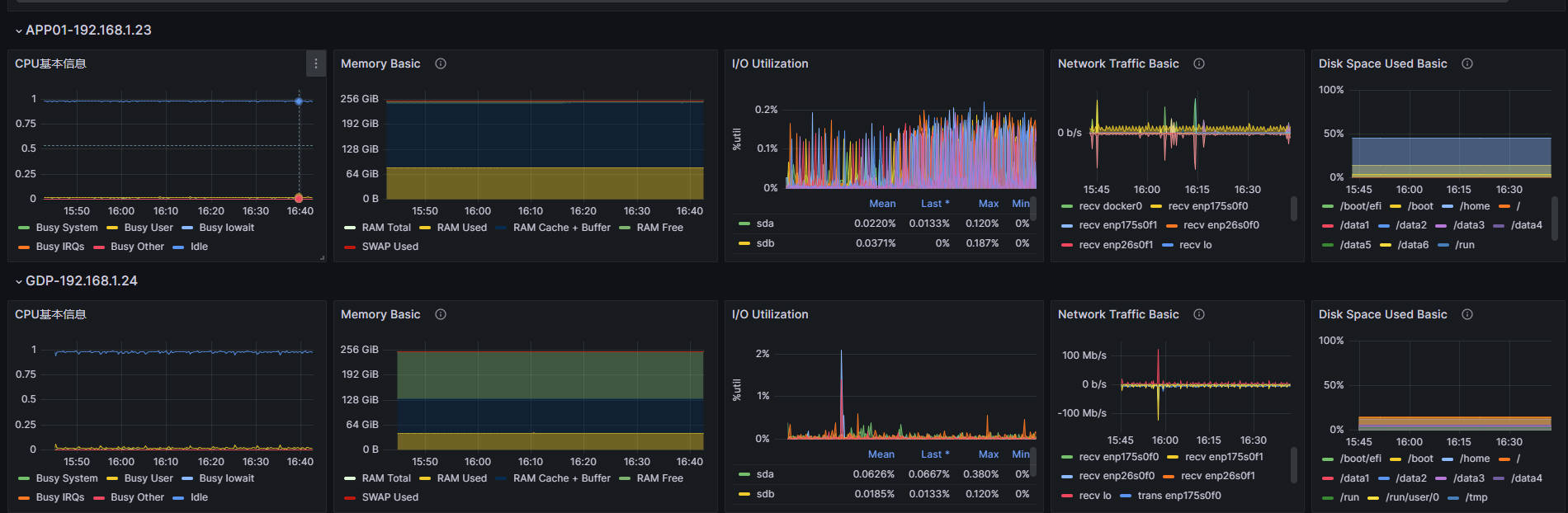The width and height of the screenshot is (1568, 513).
Task: Click recv lo in GDP Network legend
Action: tap(1095, 496)
